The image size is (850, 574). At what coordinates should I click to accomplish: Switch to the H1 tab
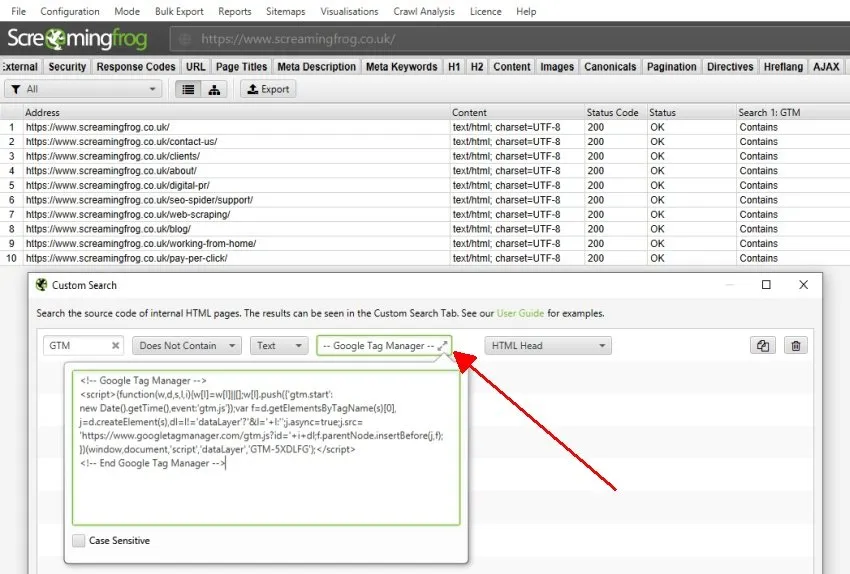tap(454, 67)
